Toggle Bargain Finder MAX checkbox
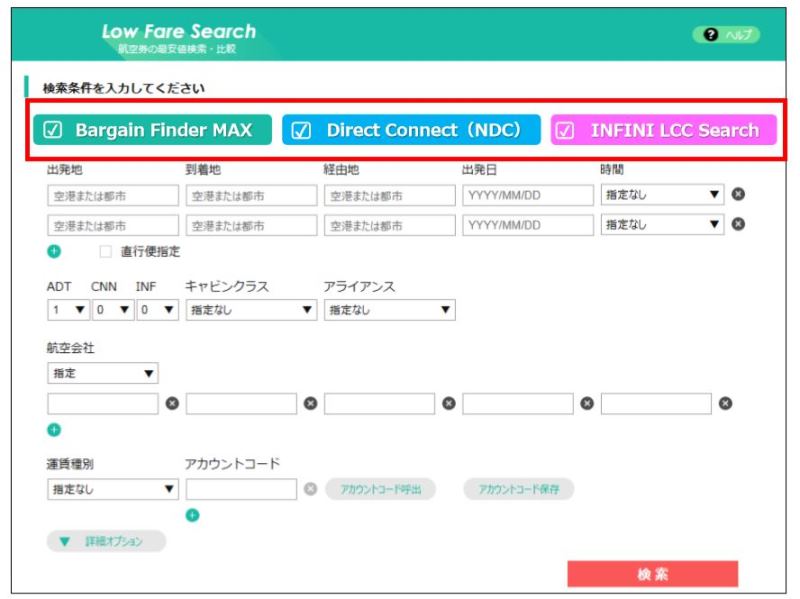The height and width of the screenshot is (599, 800). tap(53, 130)
